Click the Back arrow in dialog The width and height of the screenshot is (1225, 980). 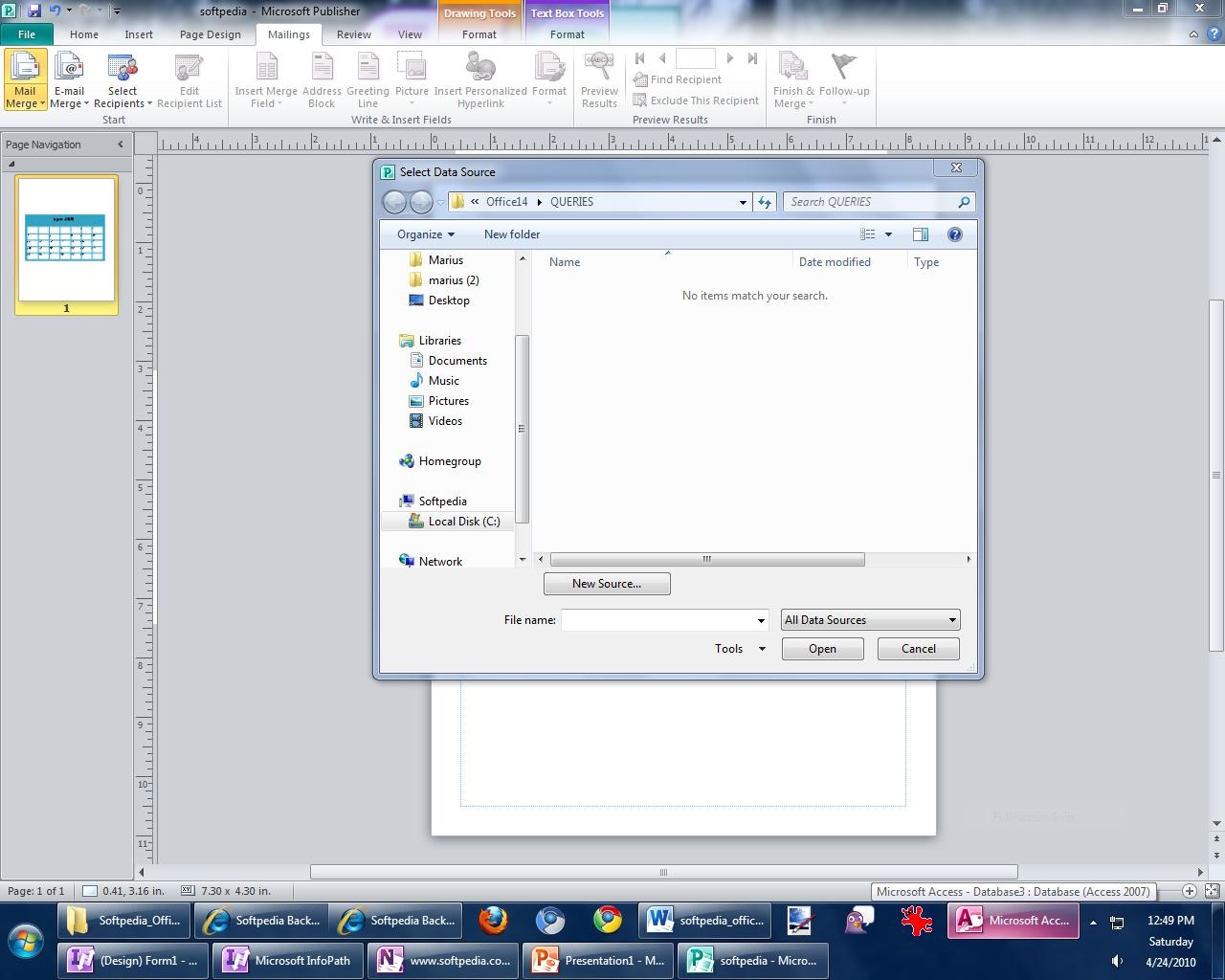coord(394,202)
